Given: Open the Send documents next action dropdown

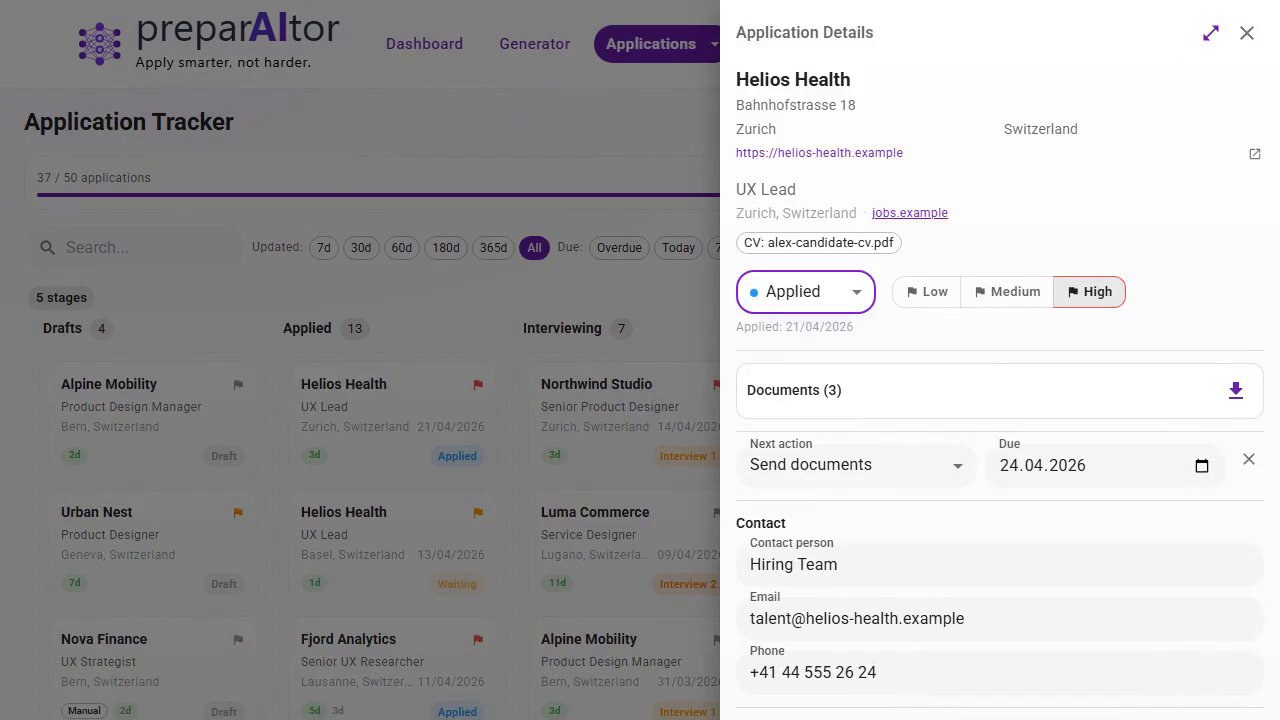Looking at the screenshot, I should click(855, 465).
